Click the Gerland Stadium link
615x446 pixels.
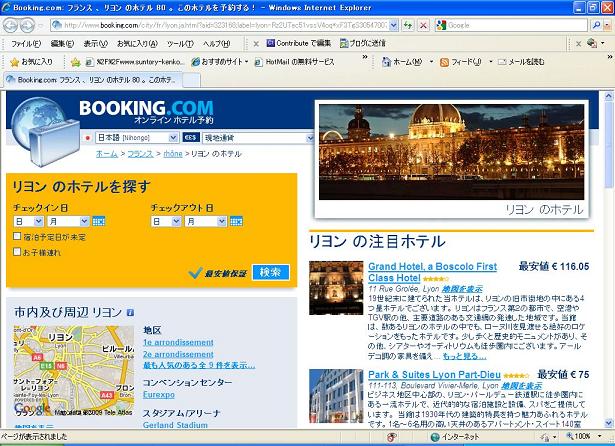coord(175,425)
